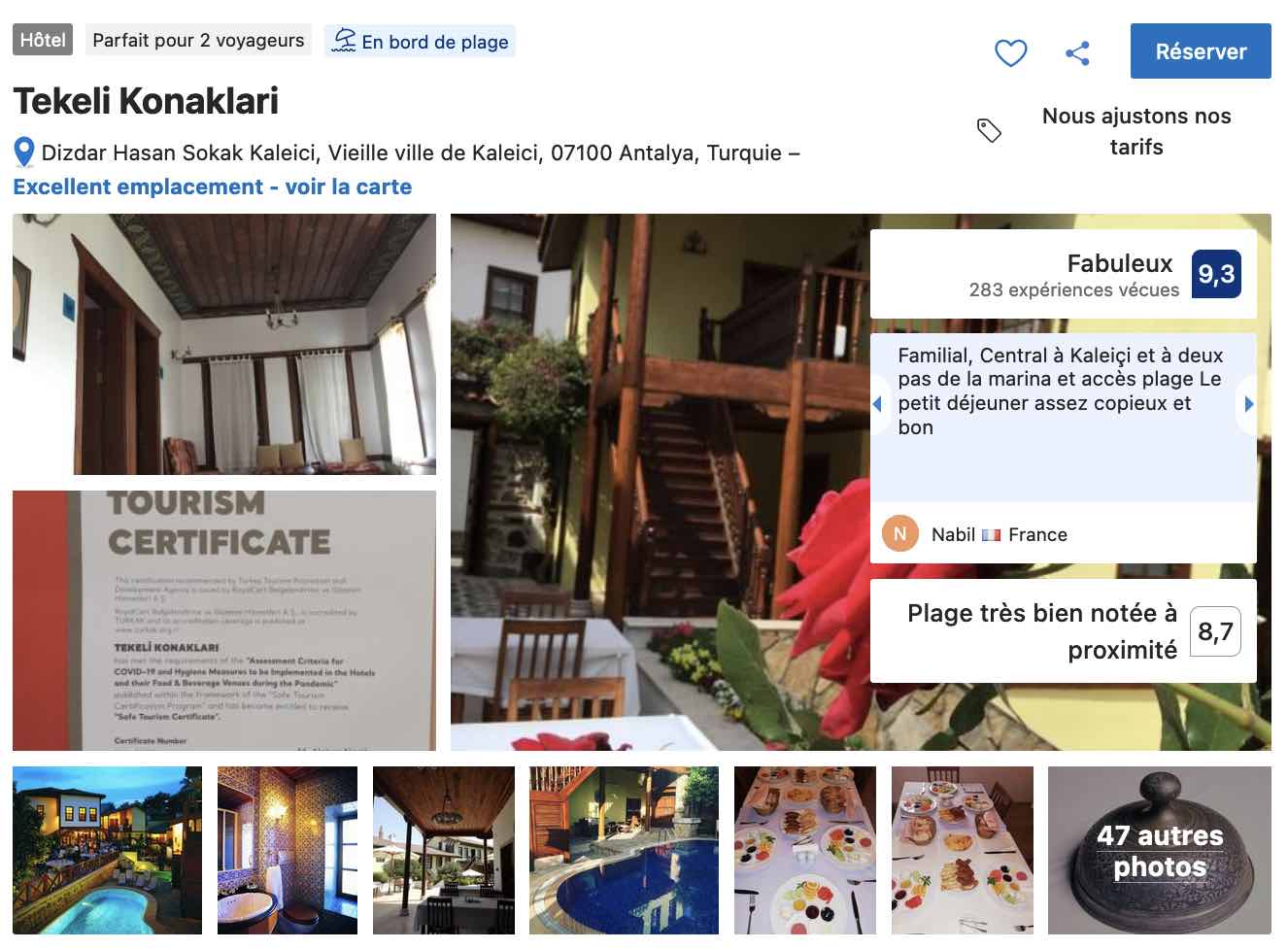
Task: Open the 47 autres photos thumbnail
Action: coord(1160,850)
